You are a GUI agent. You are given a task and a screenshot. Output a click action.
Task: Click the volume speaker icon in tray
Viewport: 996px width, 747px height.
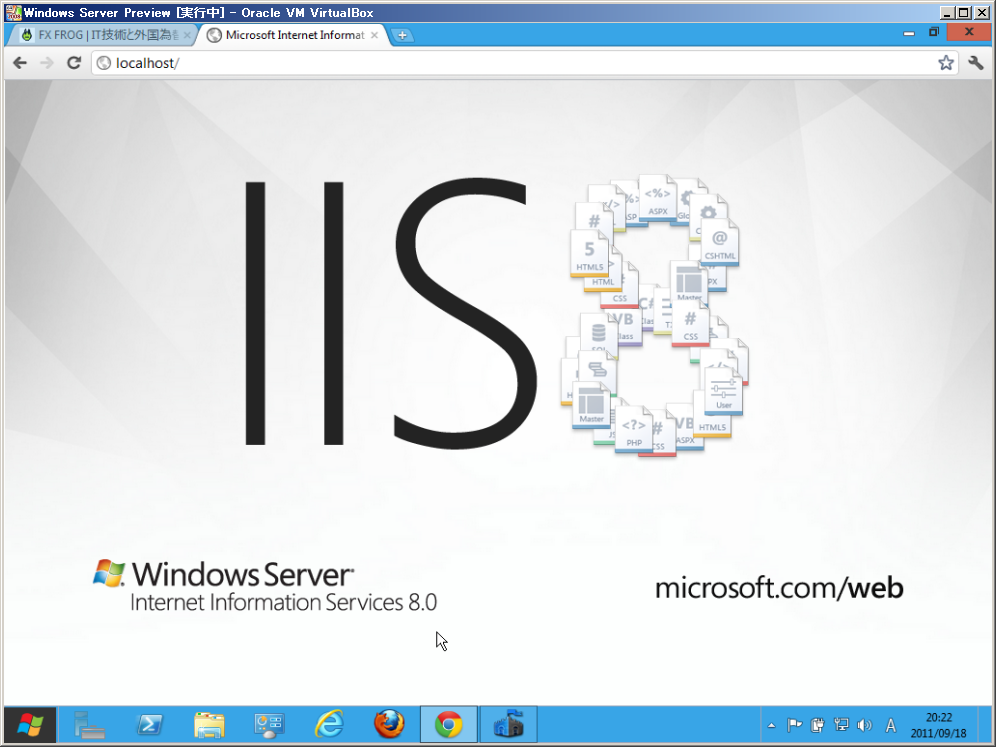pos(864,725)
